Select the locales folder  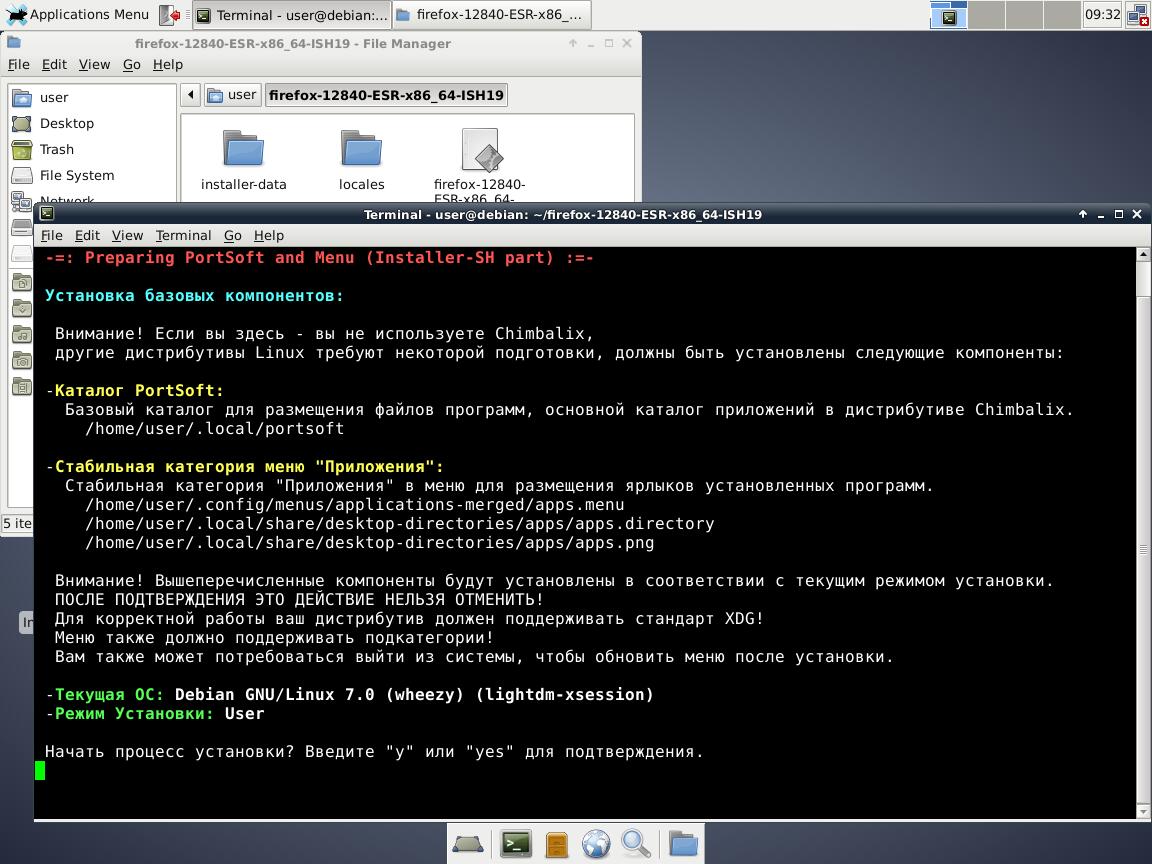click(361, 160)
